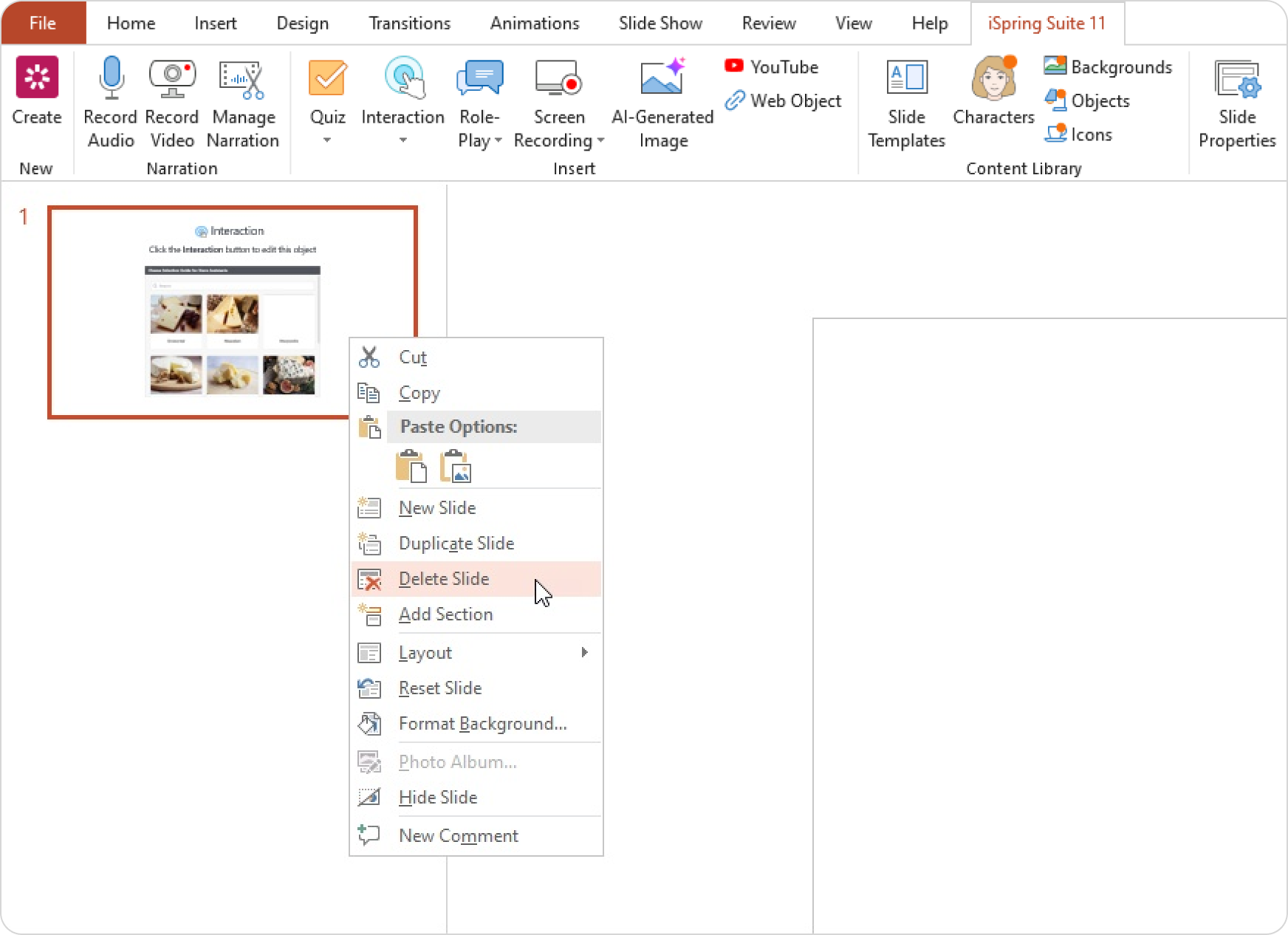
Task: Switch to the Animations tab
Action: pyautogui.click(x=535, y=24)
